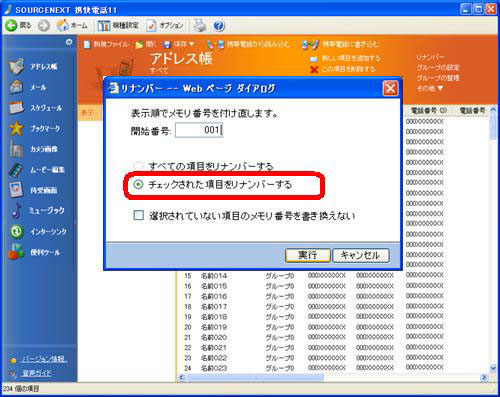This screenshot has width=500, height=397.
Task: Check 選択されていない項目のメモリ番号を書き換えない
Action: (138, 215)
